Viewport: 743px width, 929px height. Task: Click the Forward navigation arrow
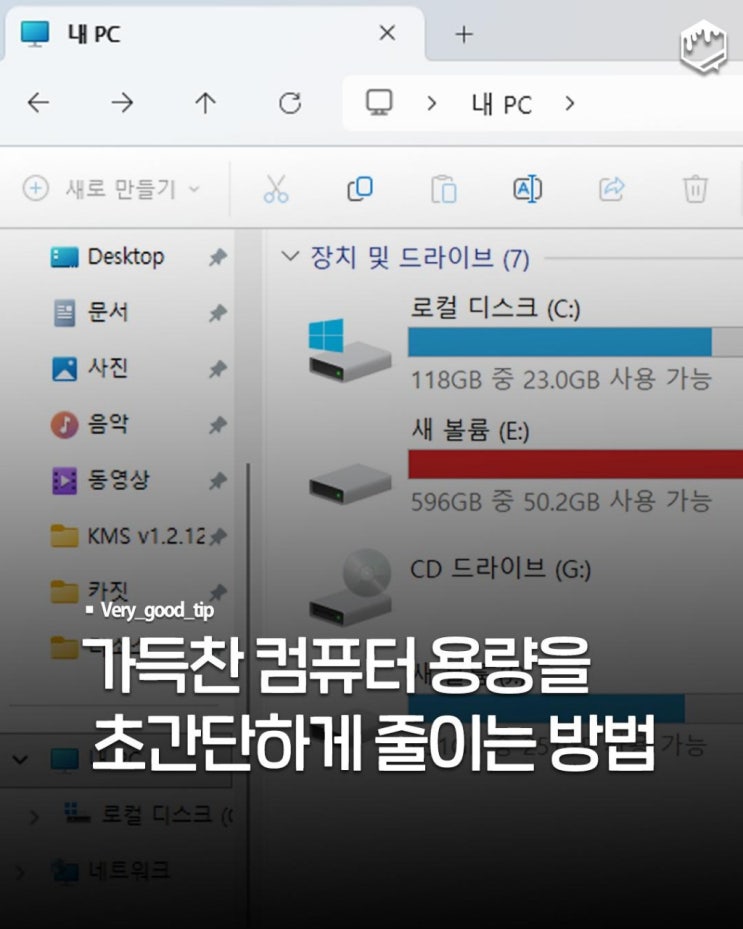(x=122, y=103)
